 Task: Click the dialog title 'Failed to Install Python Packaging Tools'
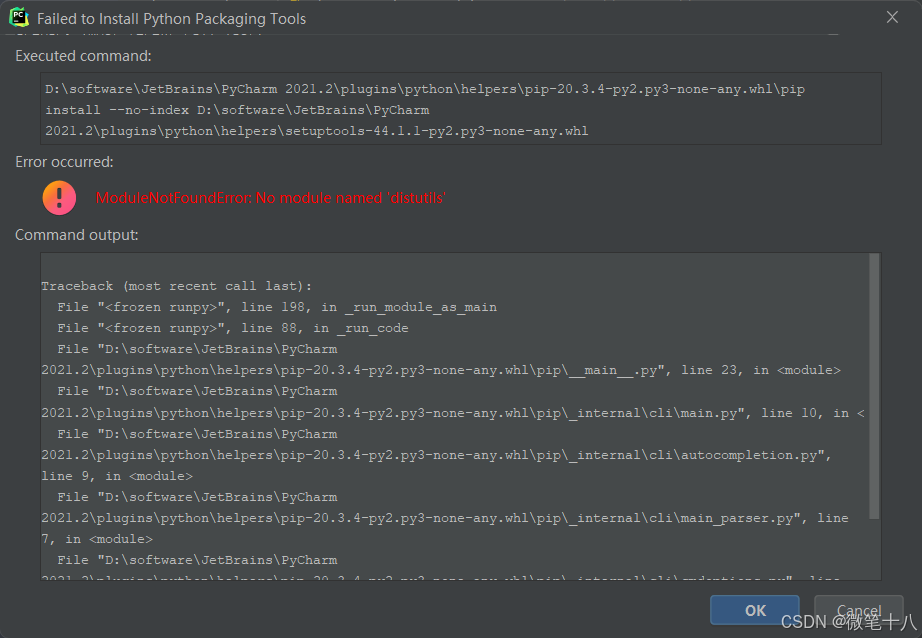tap(172, 19)
